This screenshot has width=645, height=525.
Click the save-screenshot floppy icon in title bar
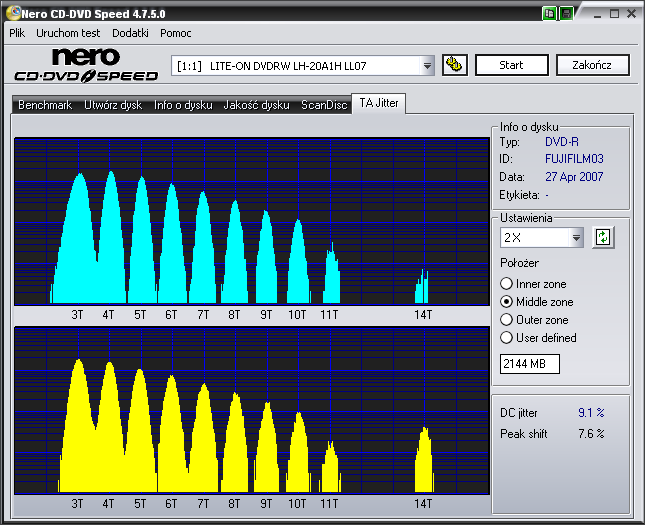[566, 14]
